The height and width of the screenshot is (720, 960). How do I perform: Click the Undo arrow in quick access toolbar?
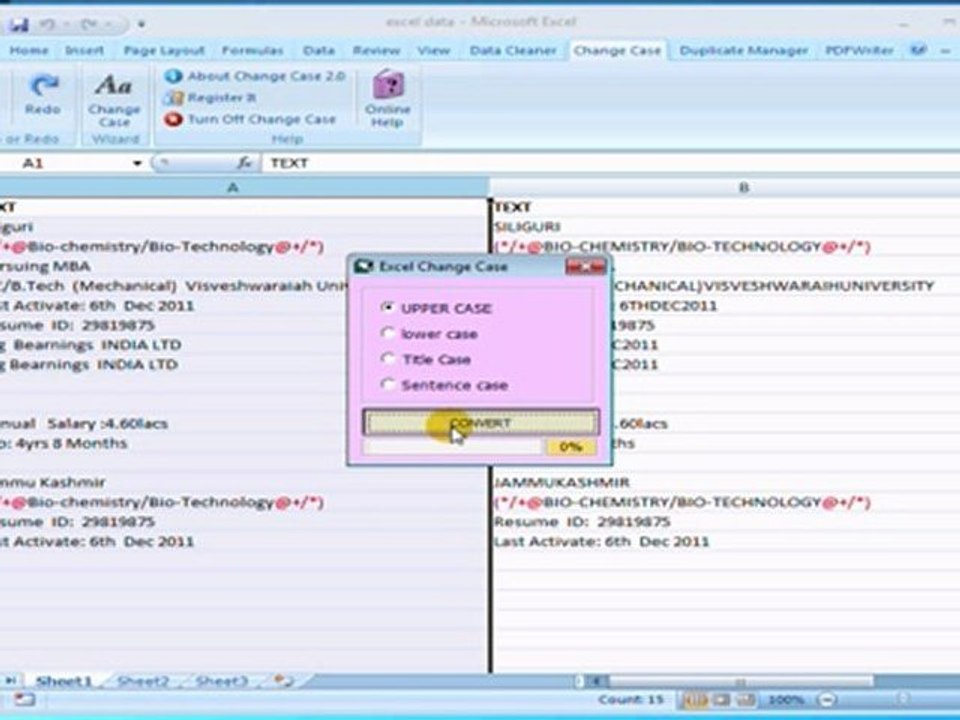tap(48, 24)
